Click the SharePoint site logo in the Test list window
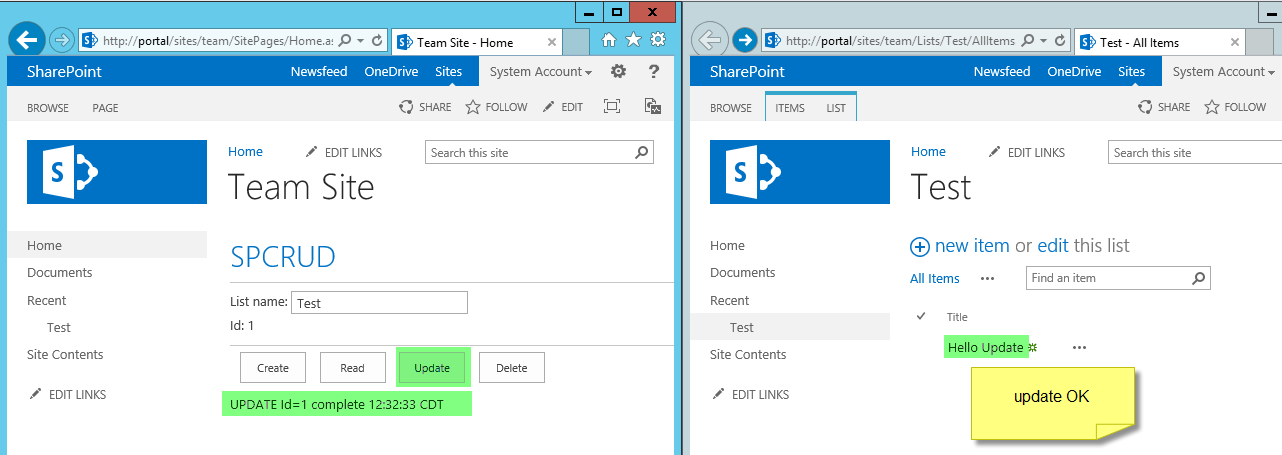The image size is (1282, 455). 799,172
